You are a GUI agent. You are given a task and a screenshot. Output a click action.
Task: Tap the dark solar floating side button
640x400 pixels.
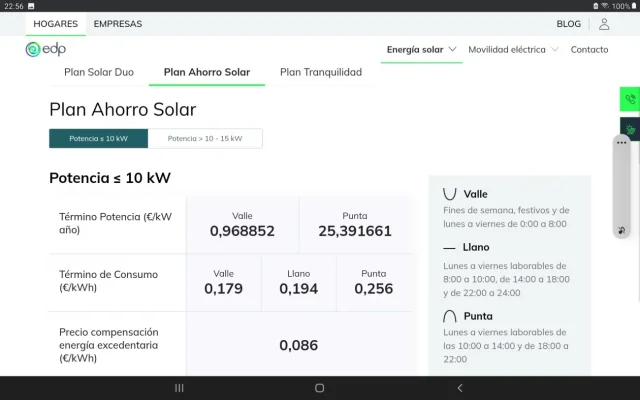(x=630, y=129)
